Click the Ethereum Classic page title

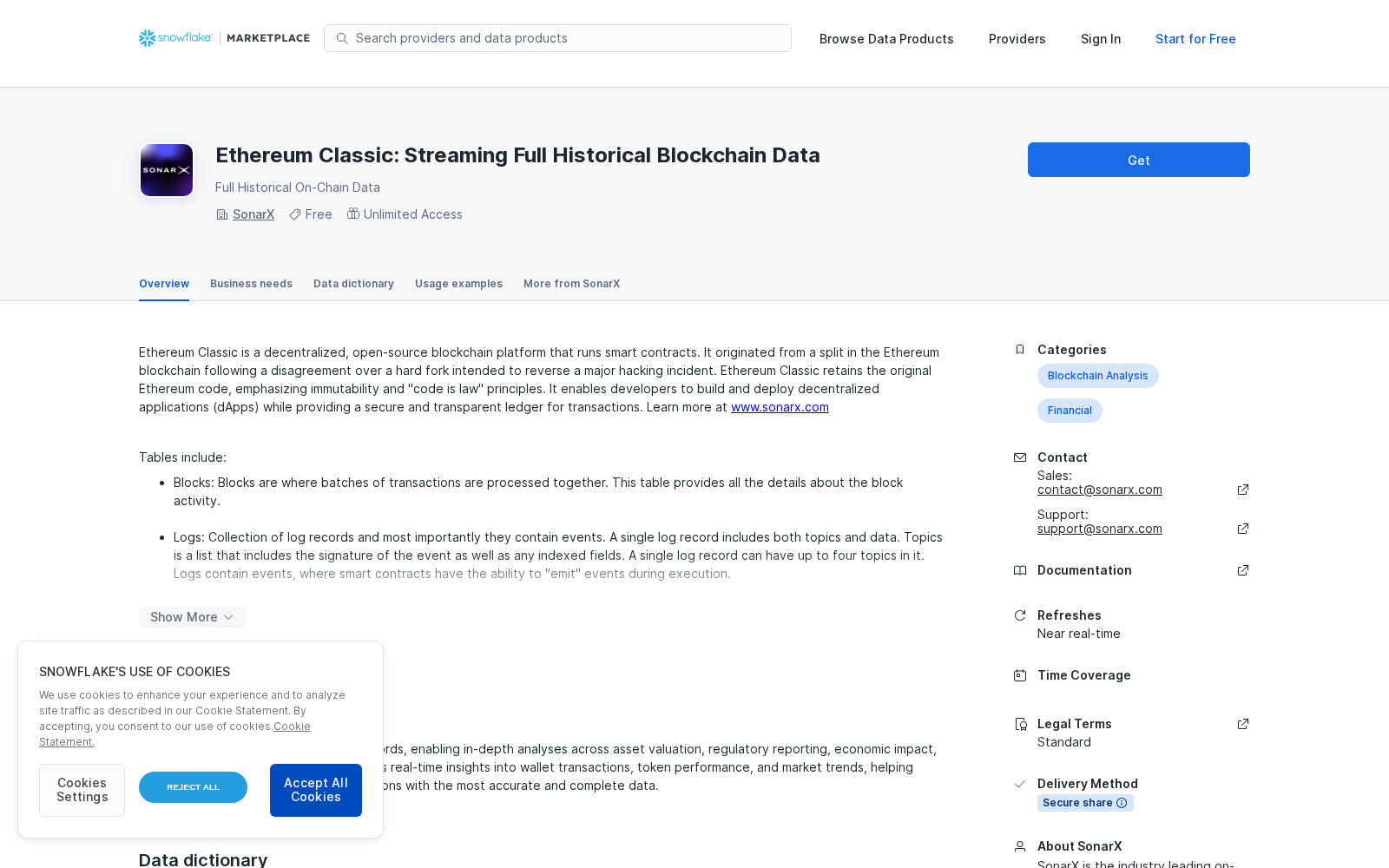(x=517, y=155)
